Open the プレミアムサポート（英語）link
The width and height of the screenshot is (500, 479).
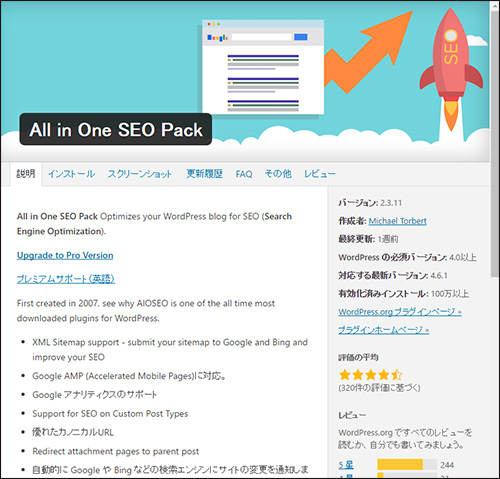[x=66, y=279]
